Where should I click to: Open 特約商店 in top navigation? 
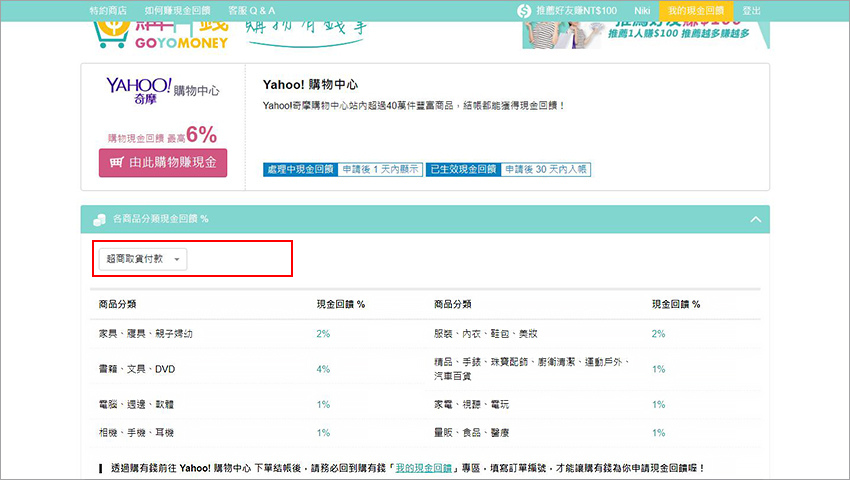pyautogui.click(x=108, y=10)
